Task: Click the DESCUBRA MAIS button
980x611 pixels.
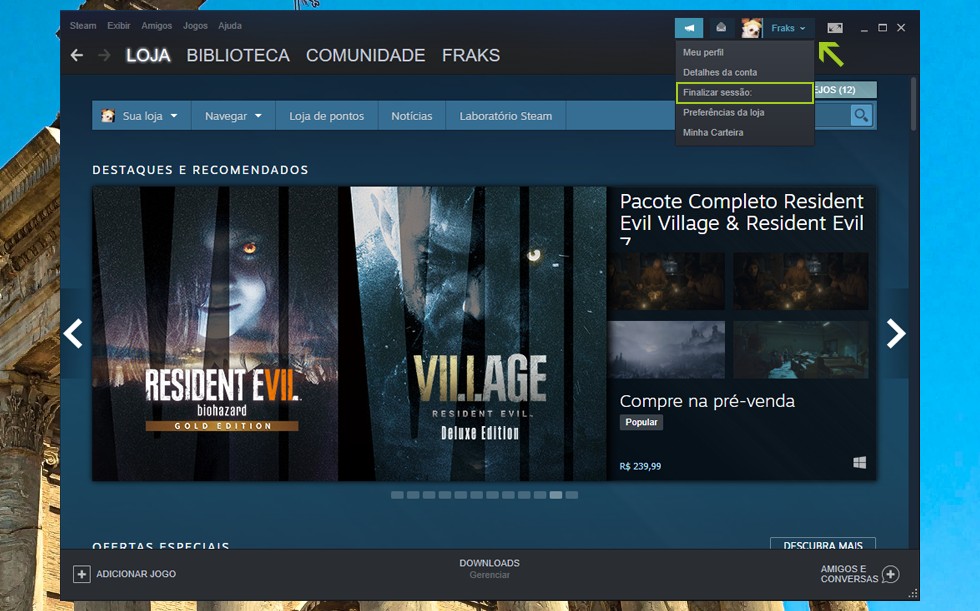Action: point(822,546)
